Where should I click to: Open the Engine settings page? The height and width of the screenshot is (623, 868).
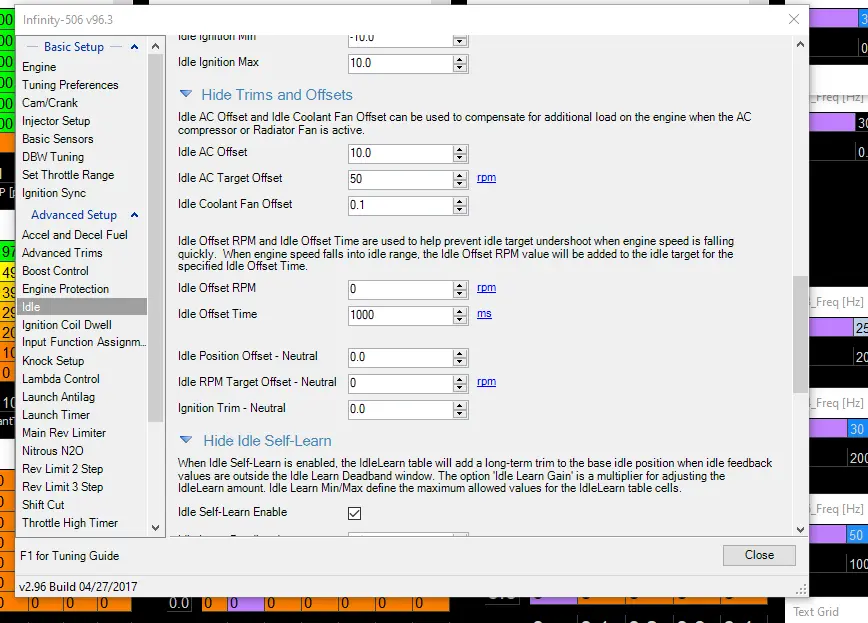point(39,67)
